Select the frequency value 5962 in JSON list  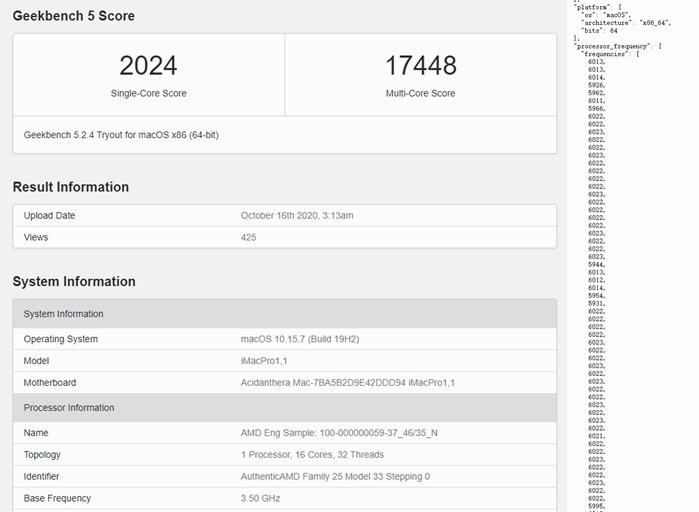coord(596,93)
